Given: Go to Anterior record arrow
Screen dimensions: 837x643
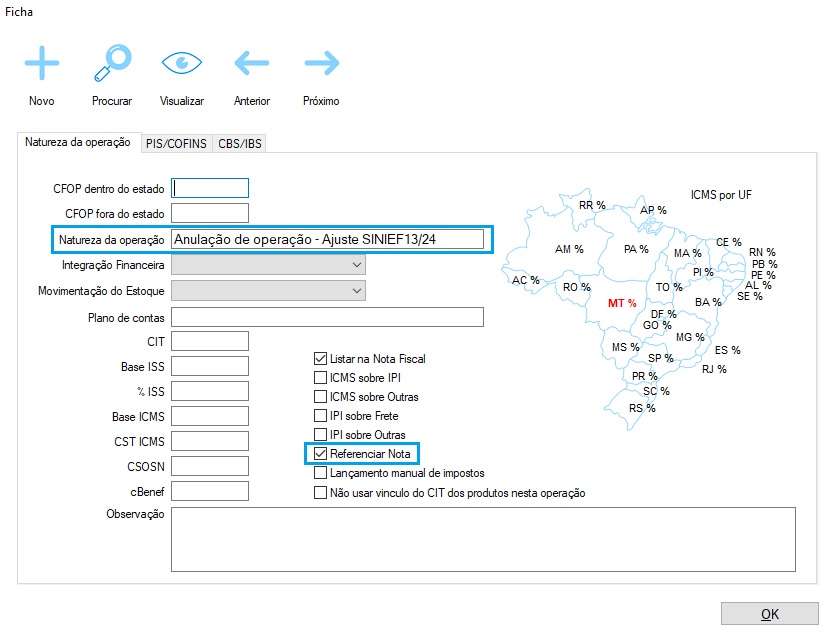Looking at the screenshot, I should tap(252, 63).
